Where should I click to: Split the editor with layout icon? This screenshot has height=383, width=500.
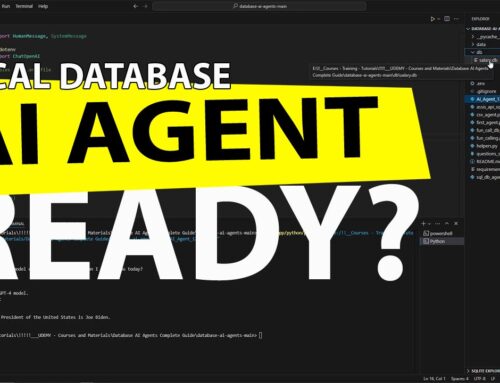pyautogui.click(x=447, y=19)
